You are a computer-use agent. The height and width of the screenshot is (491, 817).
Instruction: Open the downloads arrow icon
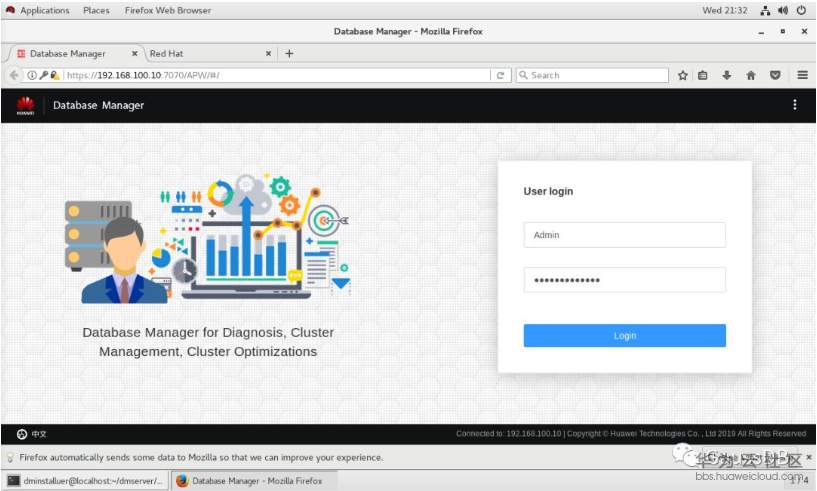point(726,75)
